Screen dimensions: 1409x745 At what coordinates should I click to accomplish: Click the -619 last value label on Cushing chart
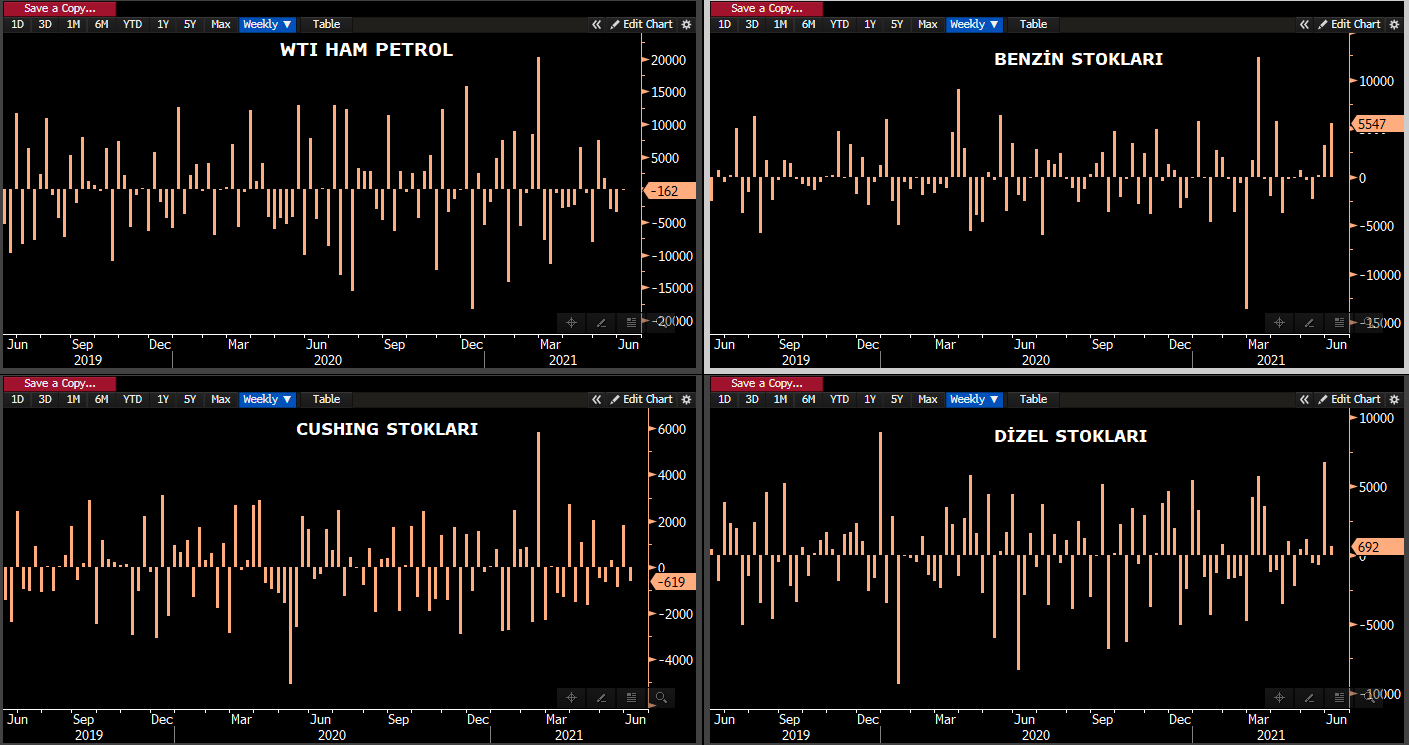point(671,582)
